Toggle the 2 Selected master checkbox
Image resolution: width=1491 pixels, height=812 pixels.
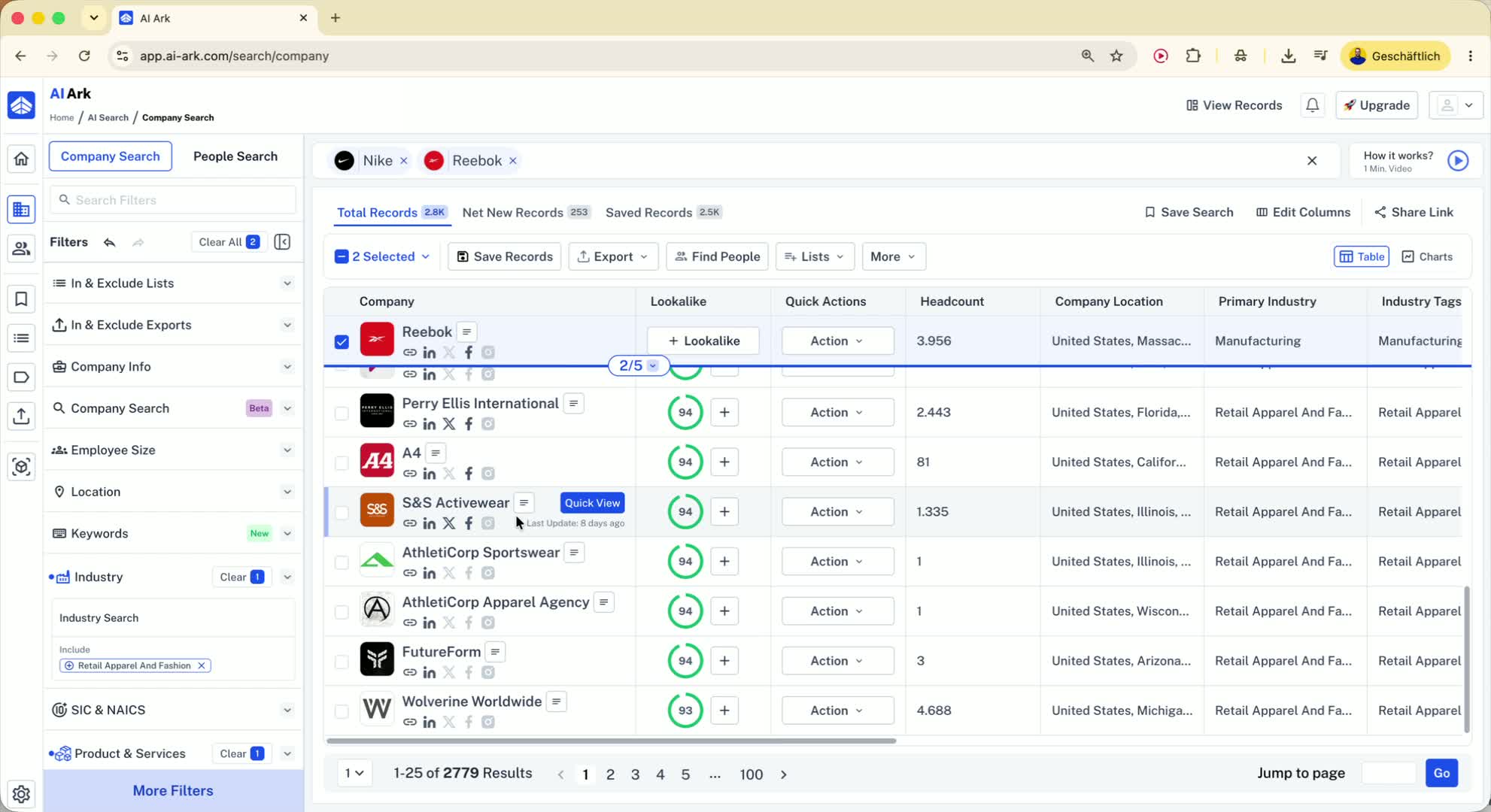pyautogui.click(x=342, y=256)
